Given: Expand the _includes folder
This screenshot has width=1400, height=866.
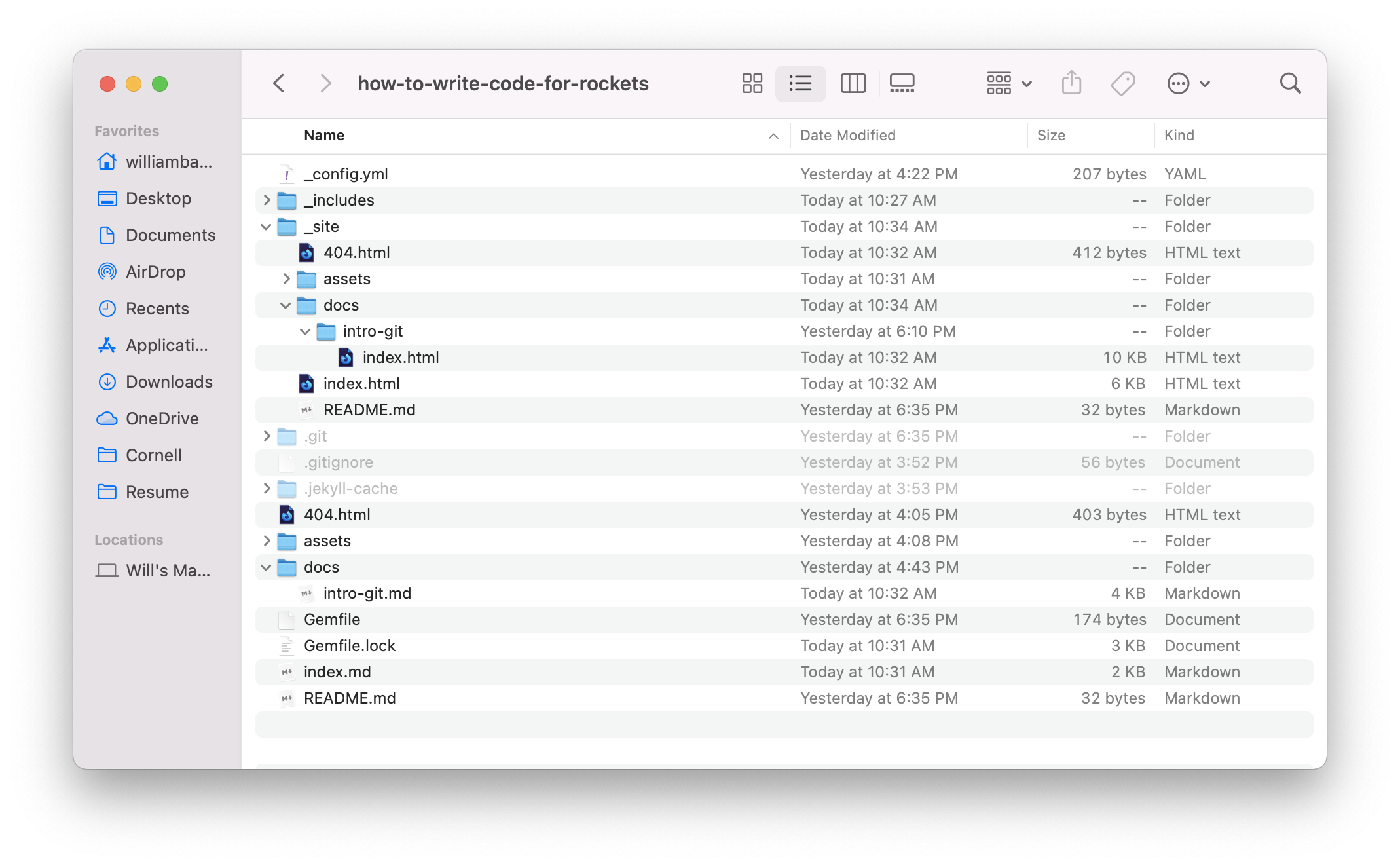Looking at the screenshot, I should (x=266, y=200).
